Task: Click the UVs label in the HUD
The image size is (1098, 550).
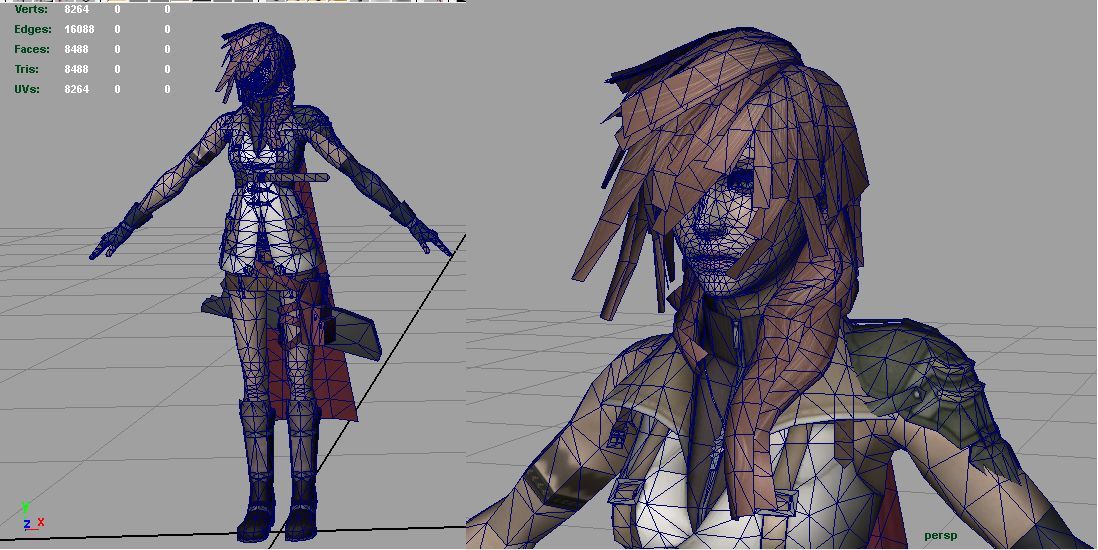Action: 29,89
